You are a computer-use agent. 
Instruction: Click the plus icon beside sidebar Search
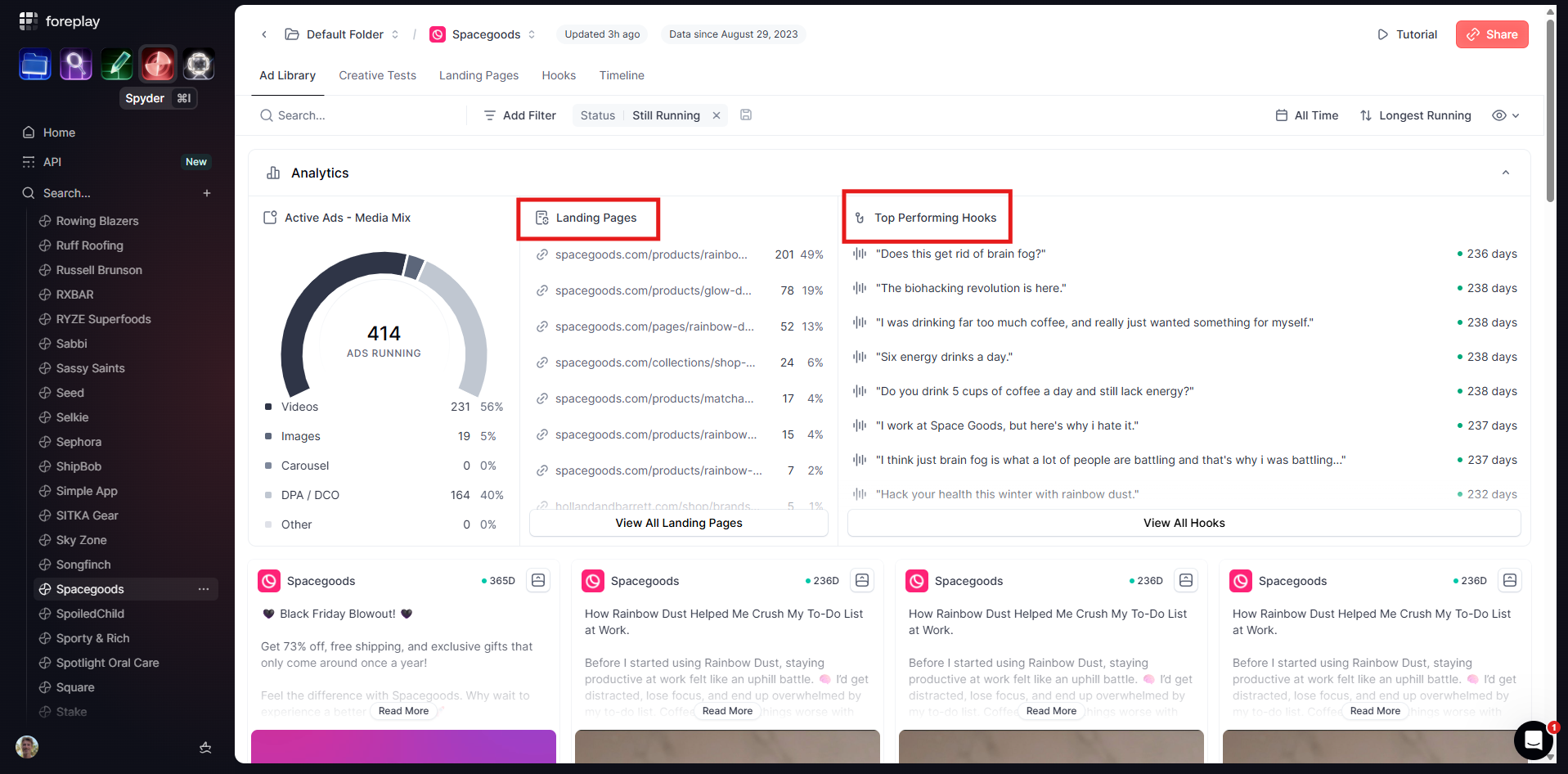tap(207, 193)
